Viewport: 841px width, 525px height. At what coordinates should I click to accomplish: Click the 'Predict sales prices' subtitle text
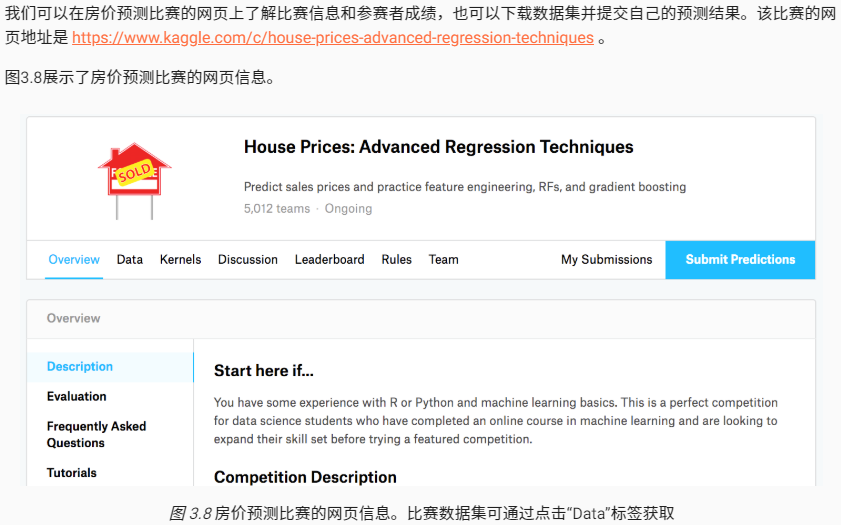(464, 187)
